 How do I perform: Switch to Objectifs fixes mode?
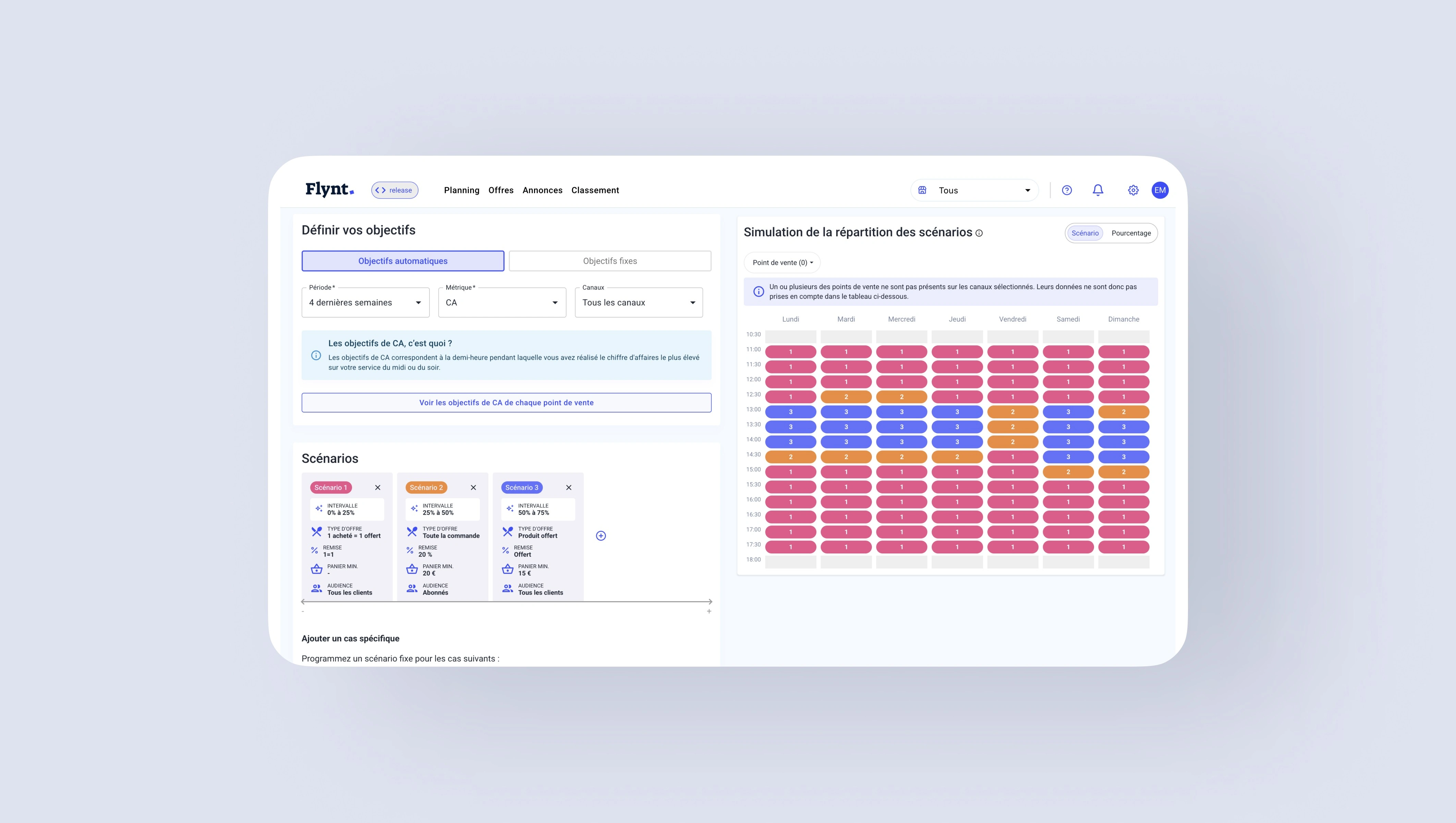pyautogui.click(x=610, y=261)
